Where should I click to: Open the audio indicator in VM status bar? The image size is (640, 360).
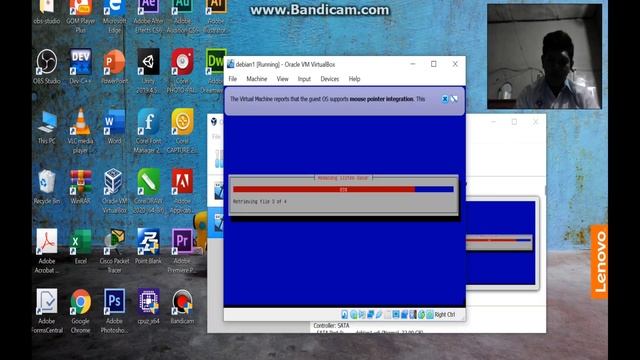tap(362, 315)
